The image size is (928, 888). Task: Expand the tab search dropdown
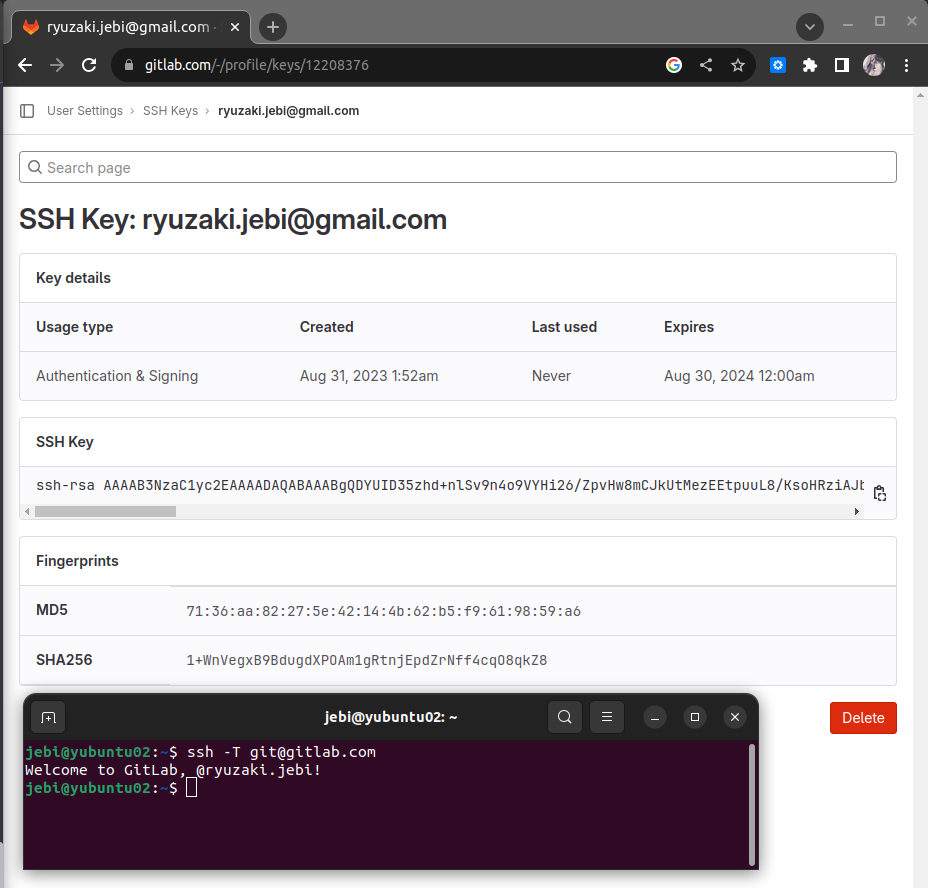click(810, 27)
